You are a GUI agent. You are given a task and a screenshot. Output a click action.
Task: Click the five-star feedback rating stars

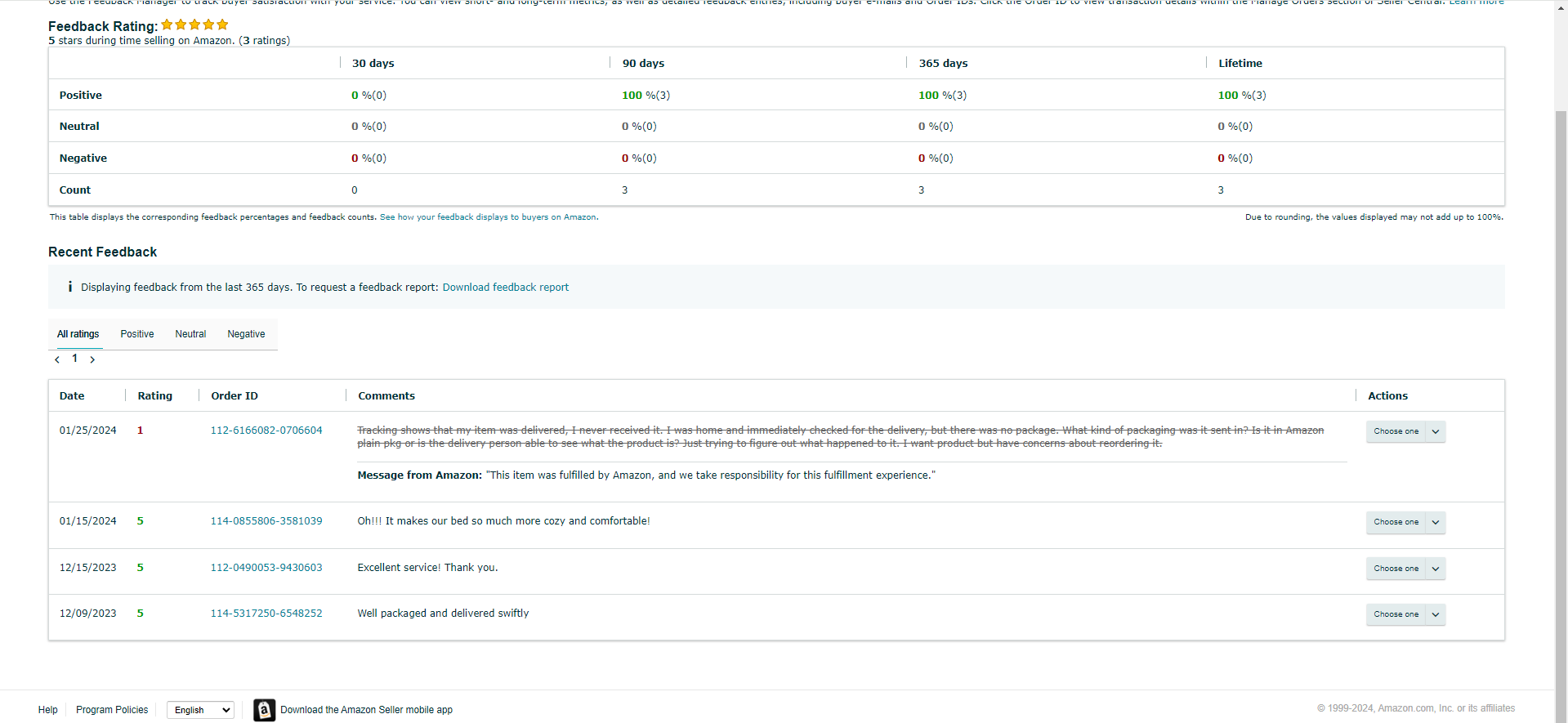(194, 25)
